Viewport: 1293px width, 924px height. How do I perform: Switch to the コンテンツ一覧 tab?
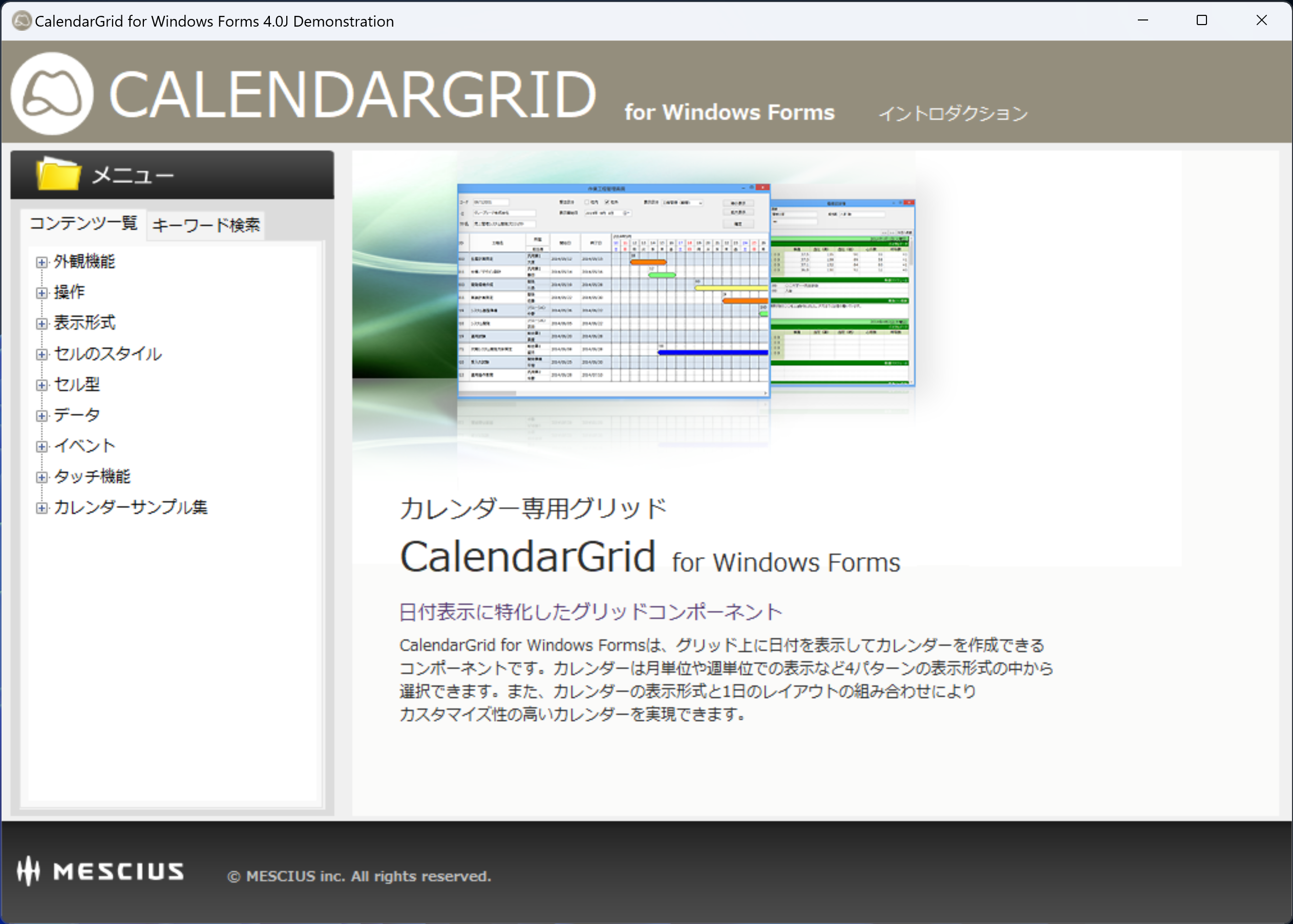83,224
